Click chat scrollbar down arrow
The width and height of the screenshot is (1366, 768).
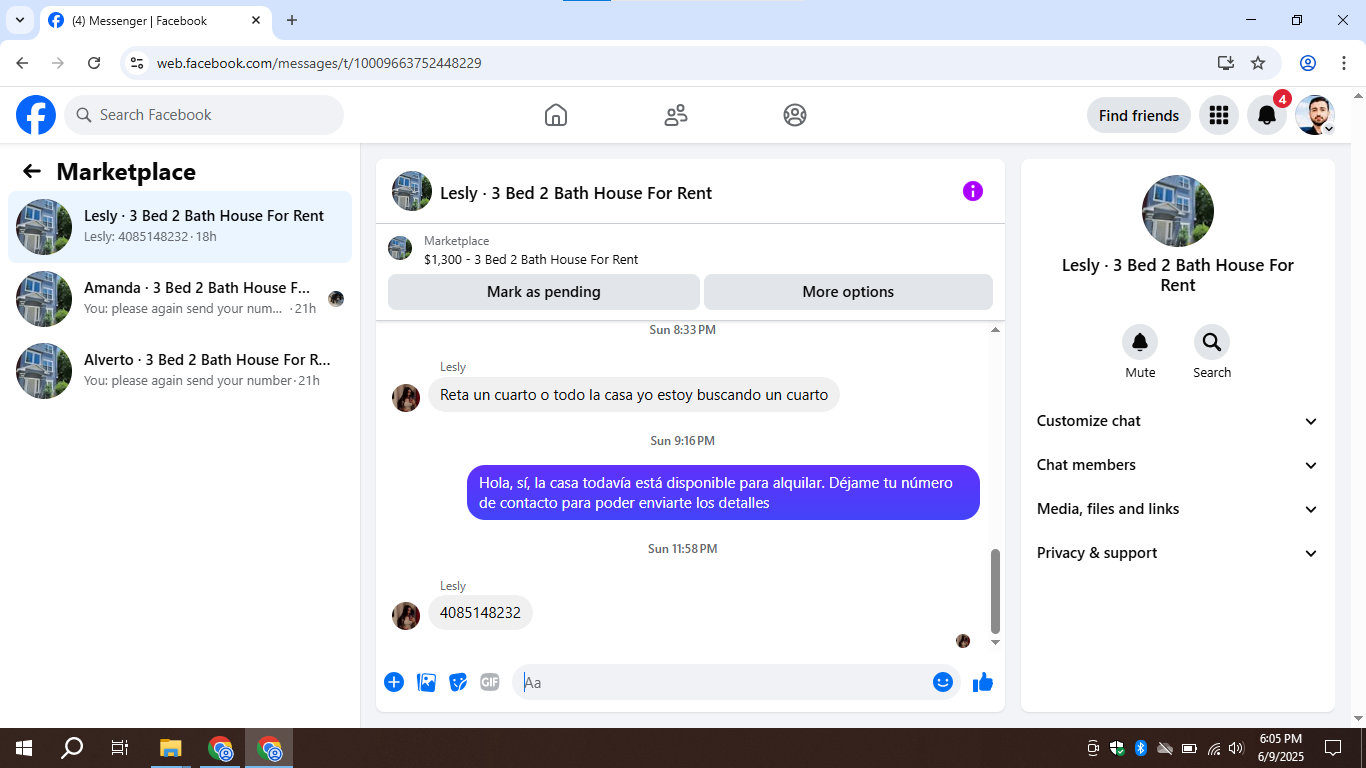click(995, 642)
